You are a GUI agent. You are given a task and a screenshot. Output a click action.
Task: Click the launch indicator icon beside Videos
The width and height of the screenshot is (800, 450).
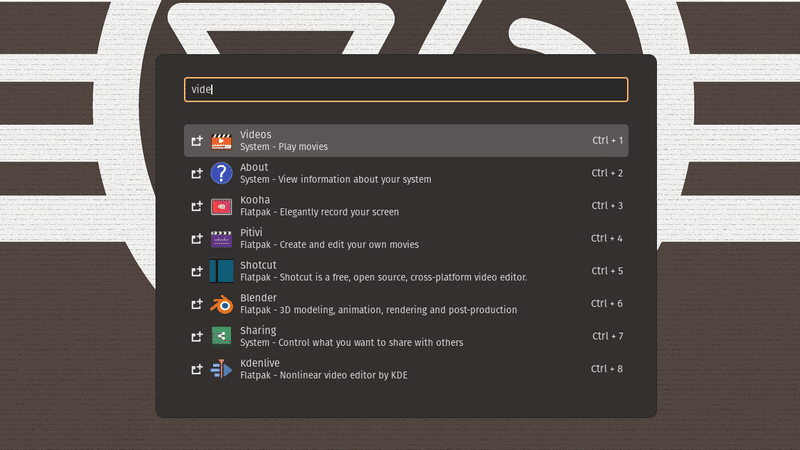(197, 140)
